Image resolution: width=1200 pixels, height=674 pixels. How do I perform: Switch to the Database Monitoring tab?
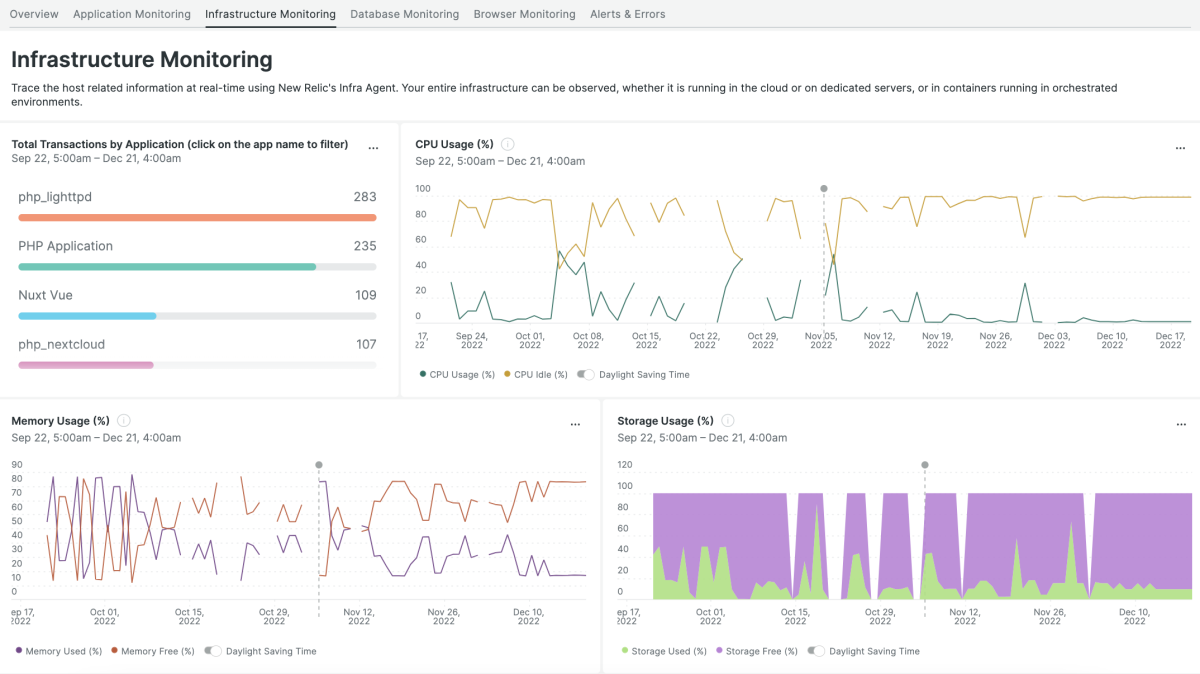pyautogui.click(x=404, y=14)
